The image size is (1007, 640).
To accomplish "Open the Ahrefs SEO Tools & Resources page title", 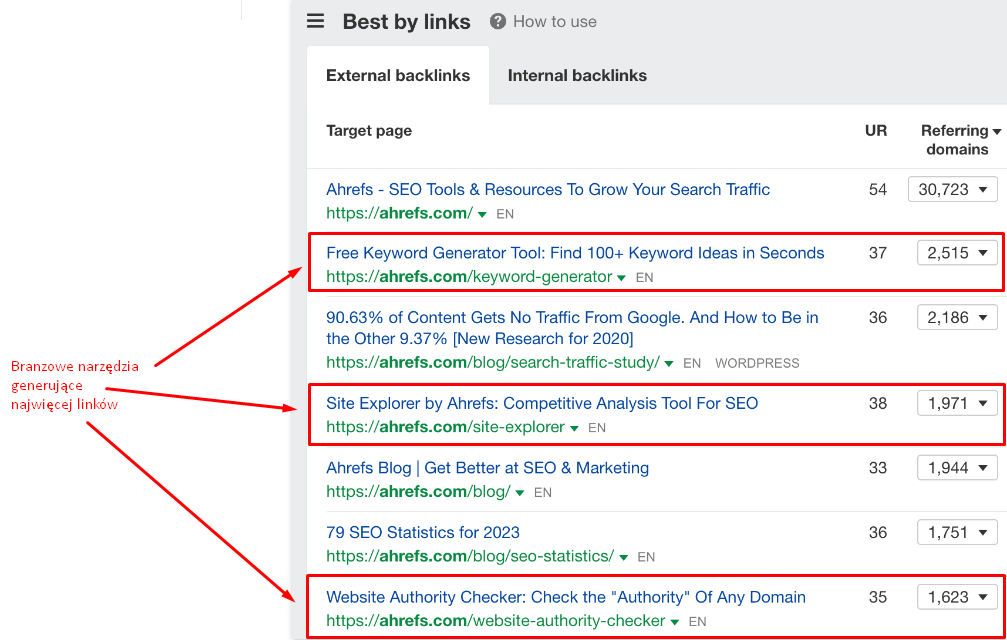I will pos(548,189).
